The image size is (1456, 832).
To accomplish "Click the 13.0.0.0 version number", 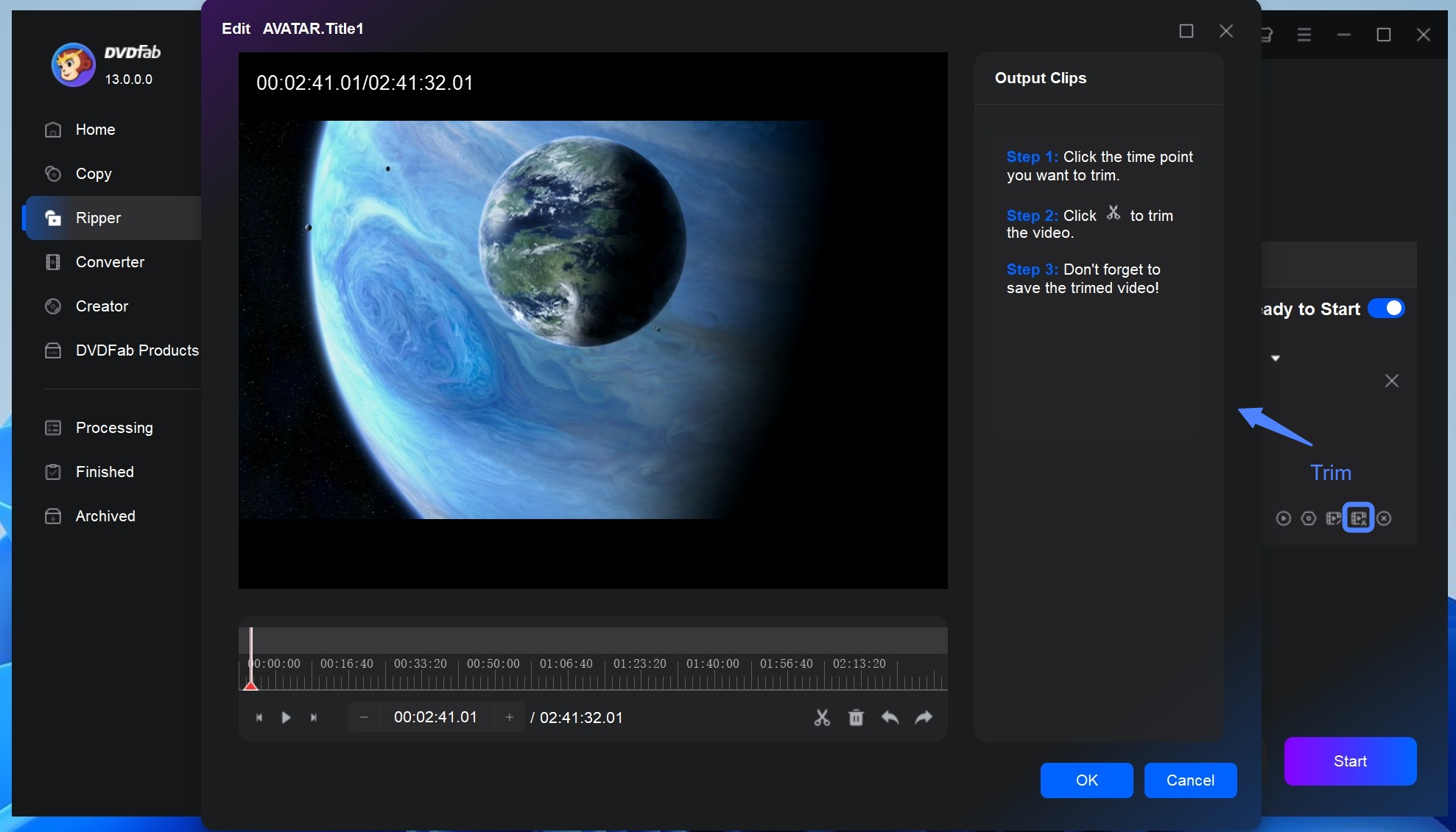I will coord(129,80).
